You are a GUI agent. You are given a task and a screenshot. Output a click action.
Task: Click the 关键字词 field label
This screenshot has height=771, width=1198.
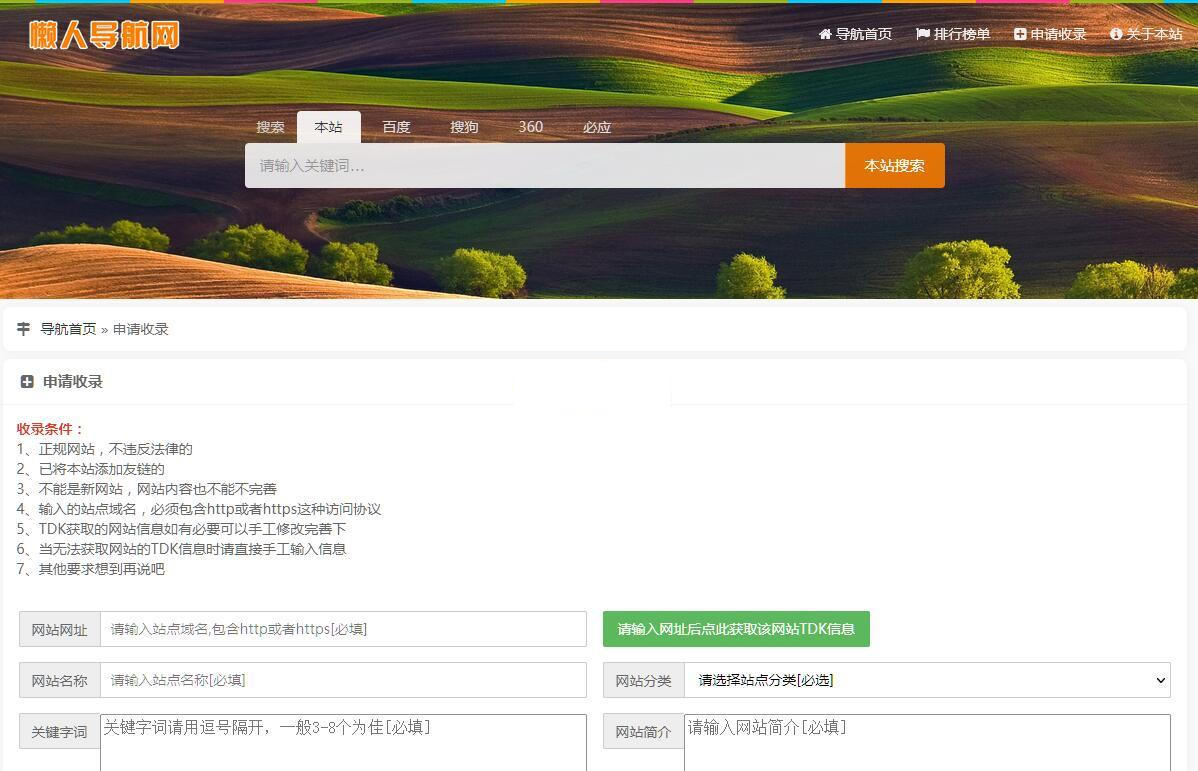(x=60, y=732)
